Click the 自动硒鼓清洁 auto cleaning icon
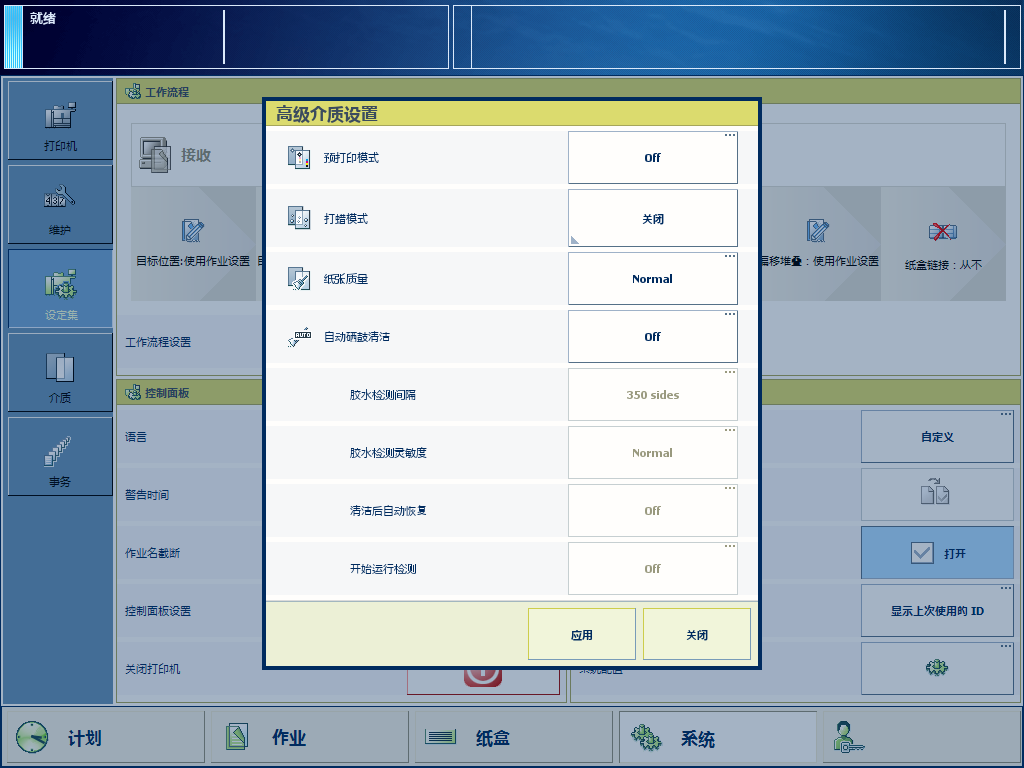Image resolution: width=1024 pixels, height=768 pixels. 299,337
